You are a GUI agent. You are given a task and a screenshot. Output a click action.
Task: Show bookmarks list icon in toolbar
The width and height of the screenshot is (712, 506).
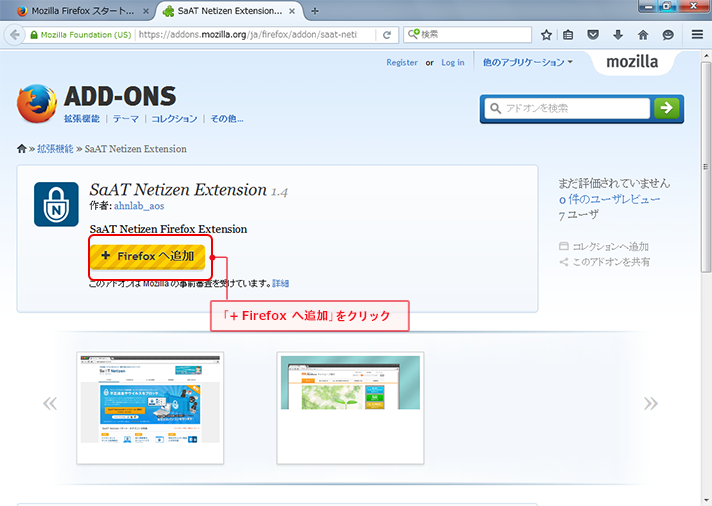(x=568, y=35)
